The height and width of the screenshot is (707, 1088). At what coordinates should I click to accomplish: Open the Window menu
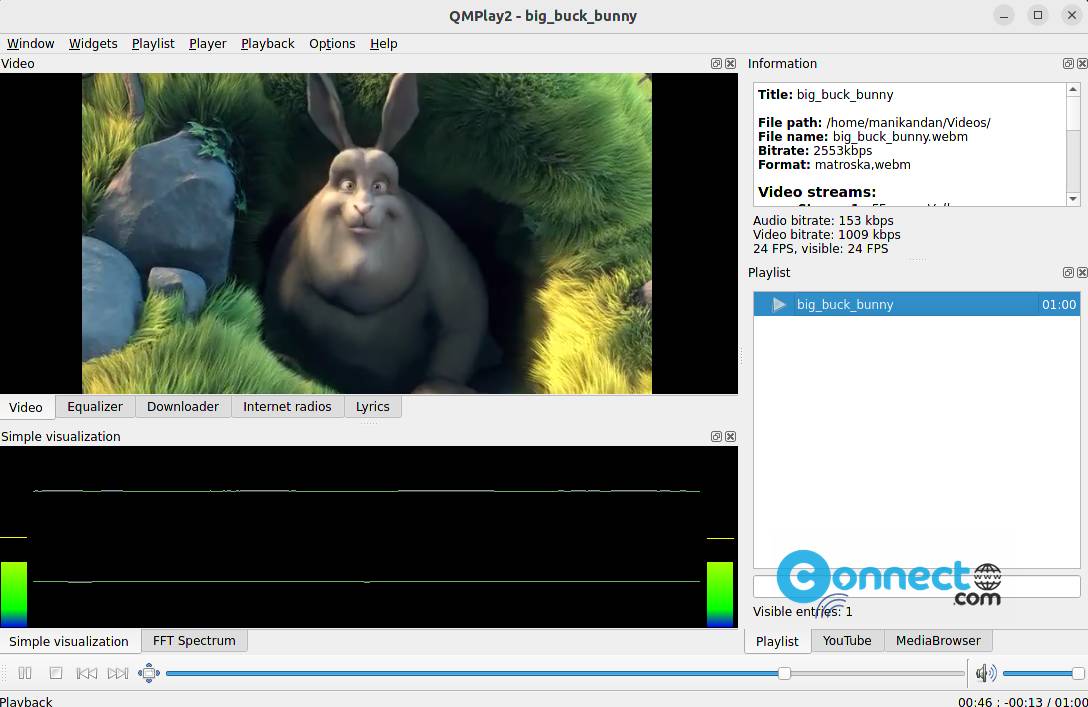(x=31, y=44)
